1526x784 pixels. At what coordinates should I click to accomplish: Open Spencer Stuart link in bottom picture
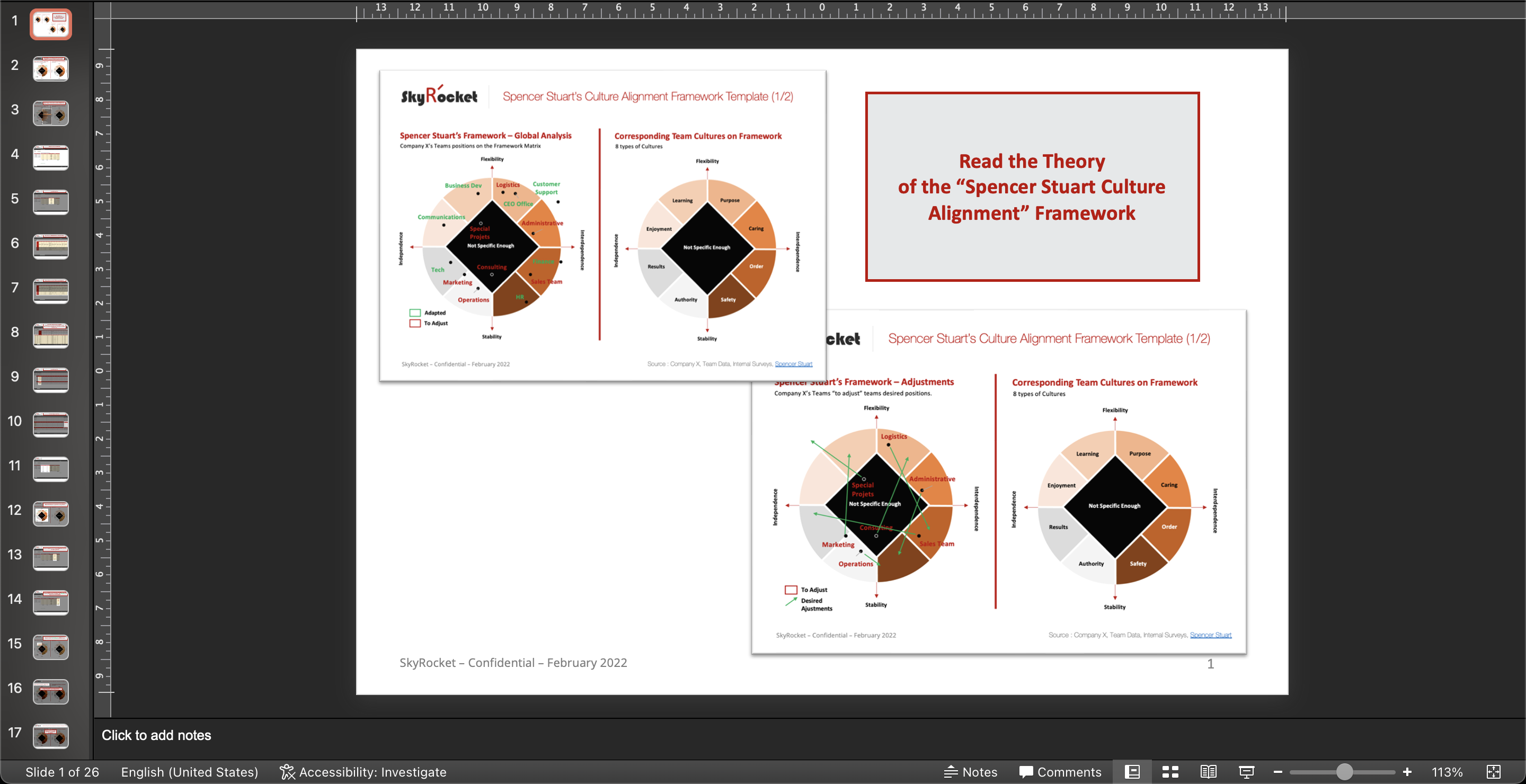tap(1210, 635)
